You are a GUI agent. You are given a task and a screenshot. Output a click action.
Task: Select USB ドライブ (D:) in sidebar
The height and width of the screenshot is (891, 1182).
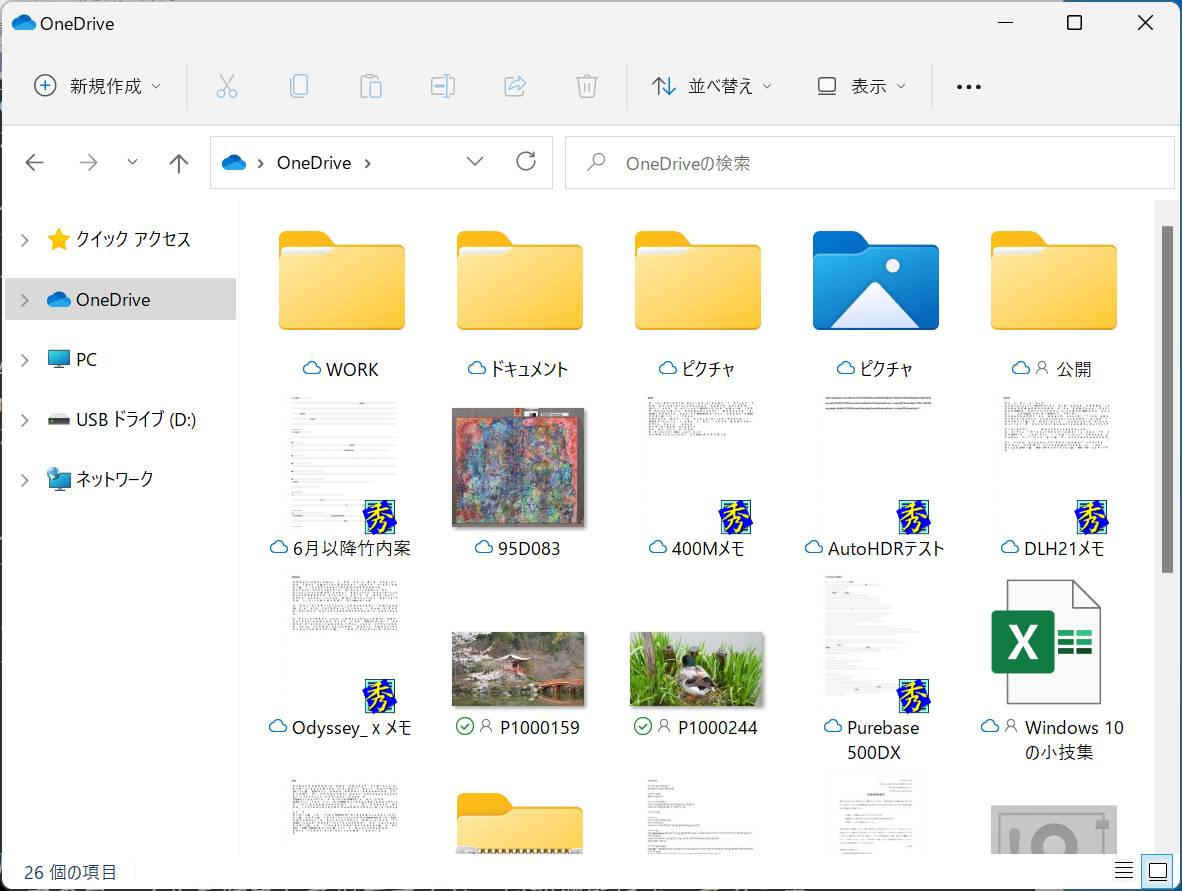pyautogui.click(x=121, y=419)
